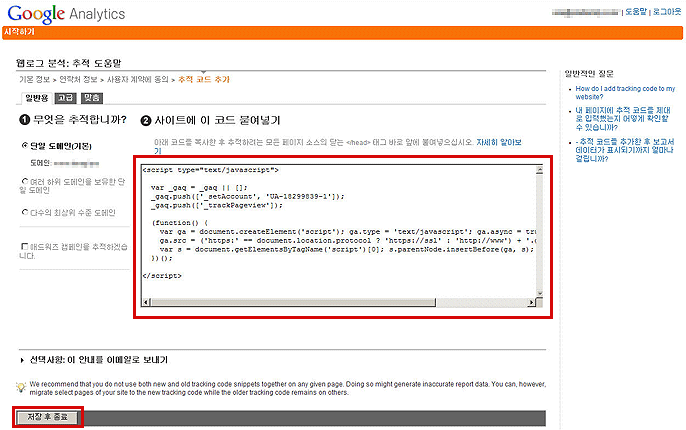Click the horizontal scroll left arrow

click(146, 302)
